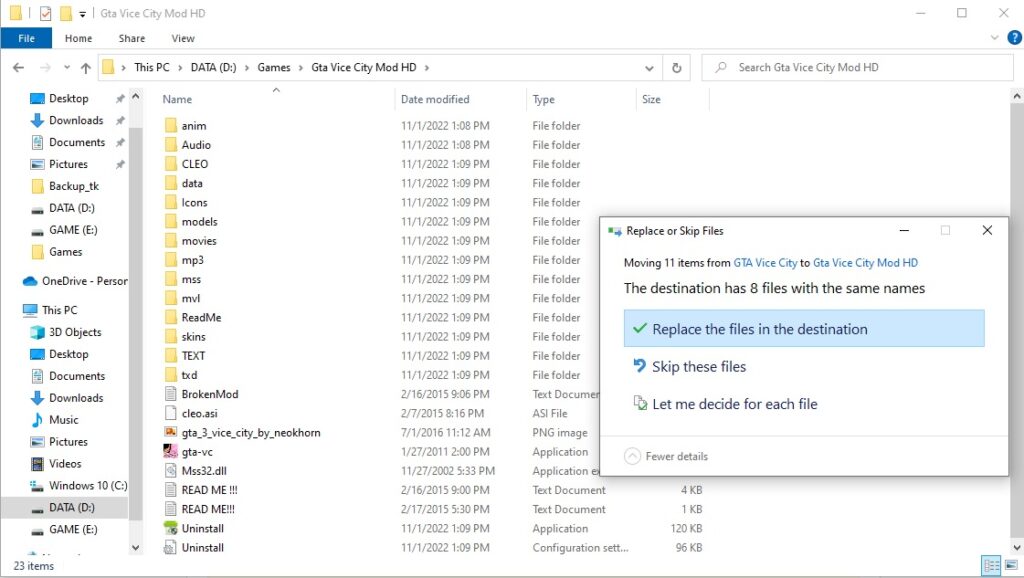
Task: Click the BrokenMod text document icon
Action: tap(170, 394)
